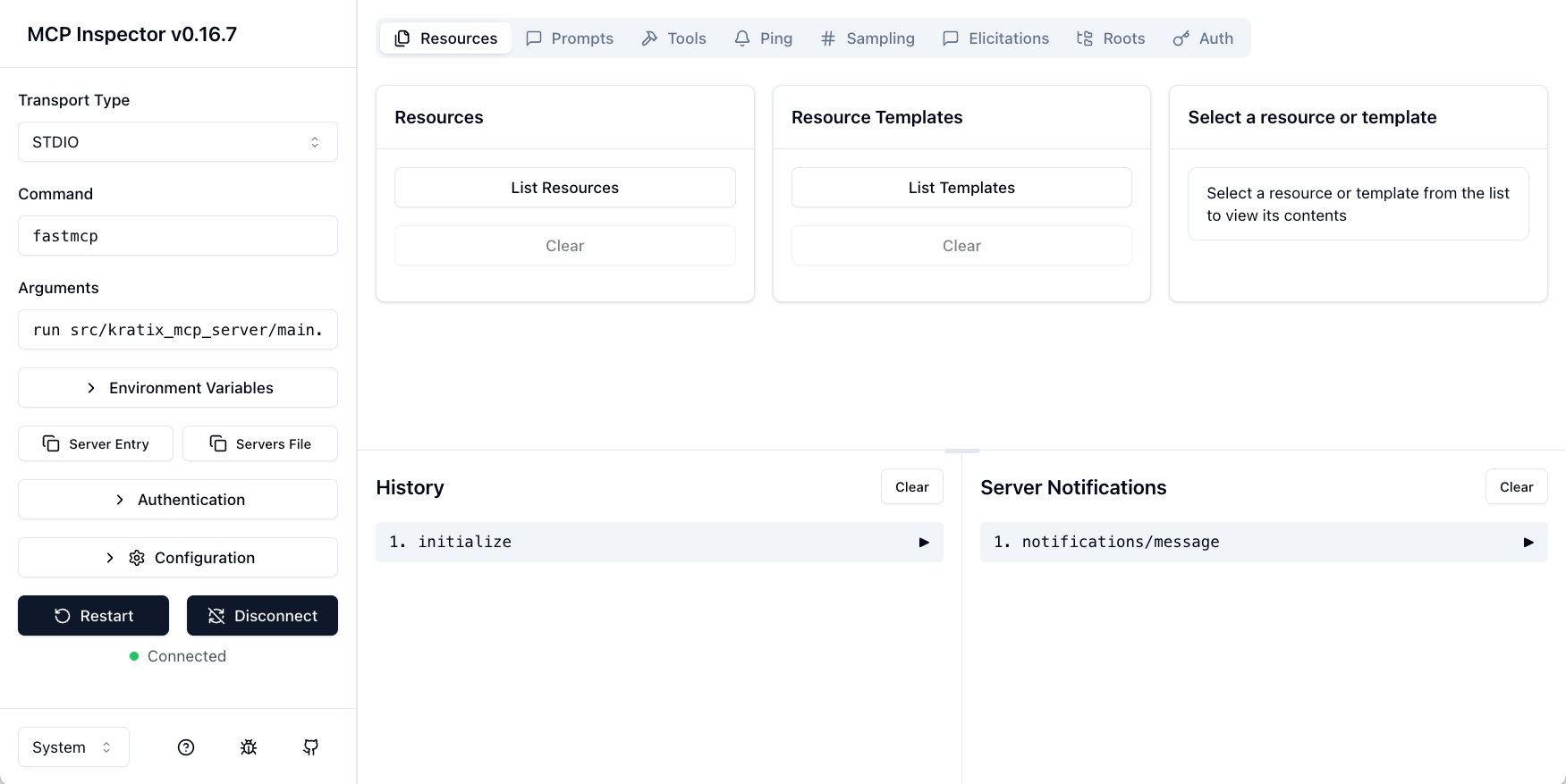Select the Resources tab
1566x784 pixels.
pyautogui.click(x=446, y=38)
